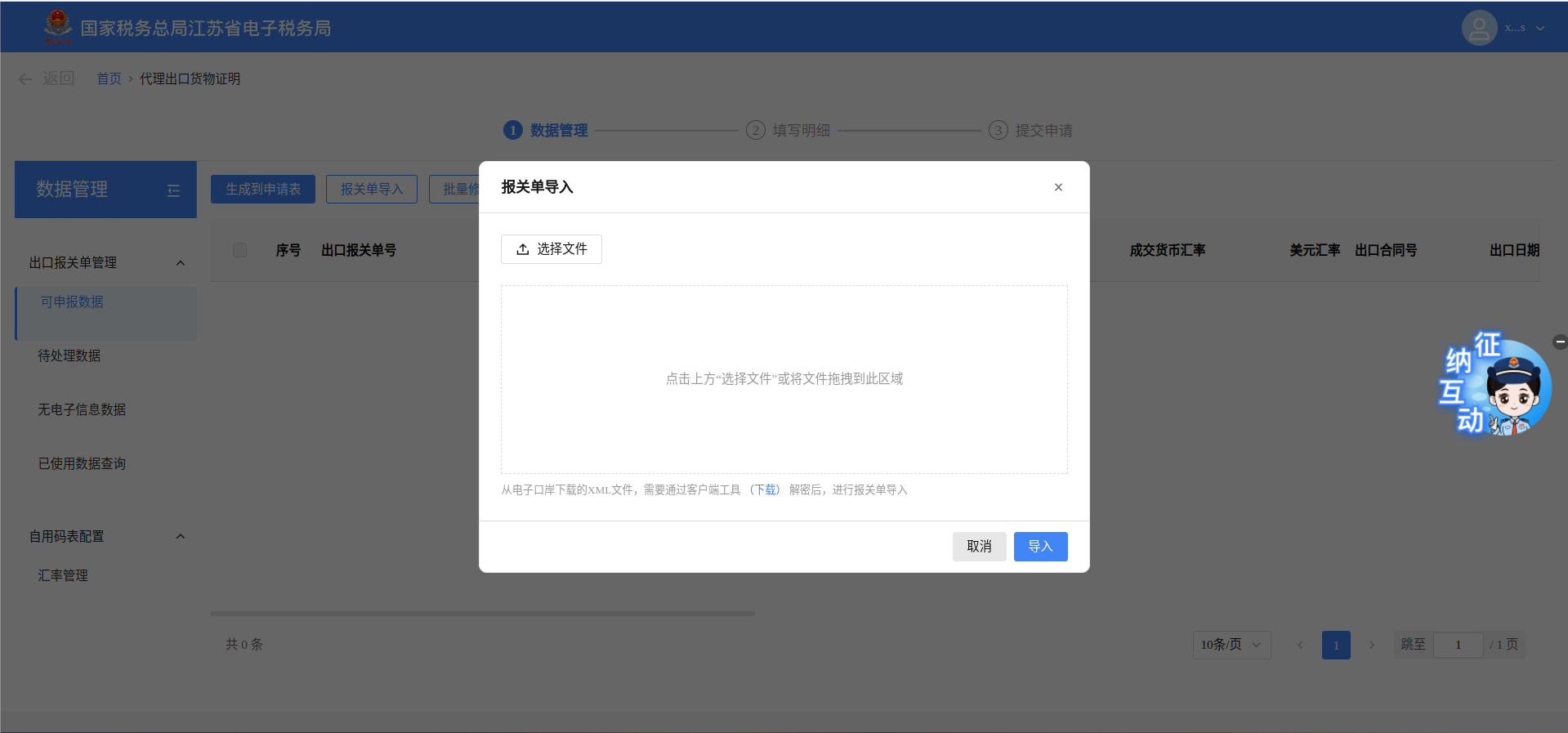Screen dimensions: 1568x733
Task: Click the tax bureau emblem logo
Action: pyautogui.click(x=58, y=27)
